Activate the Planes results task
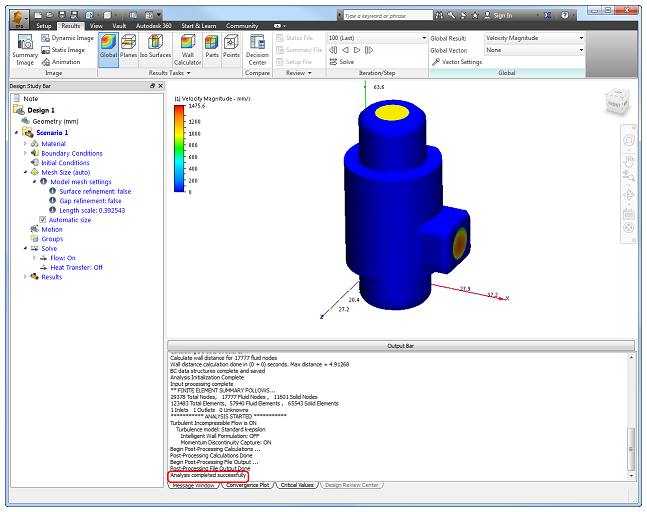This screenshot has width=647, height=512. (x=129, y=46)
